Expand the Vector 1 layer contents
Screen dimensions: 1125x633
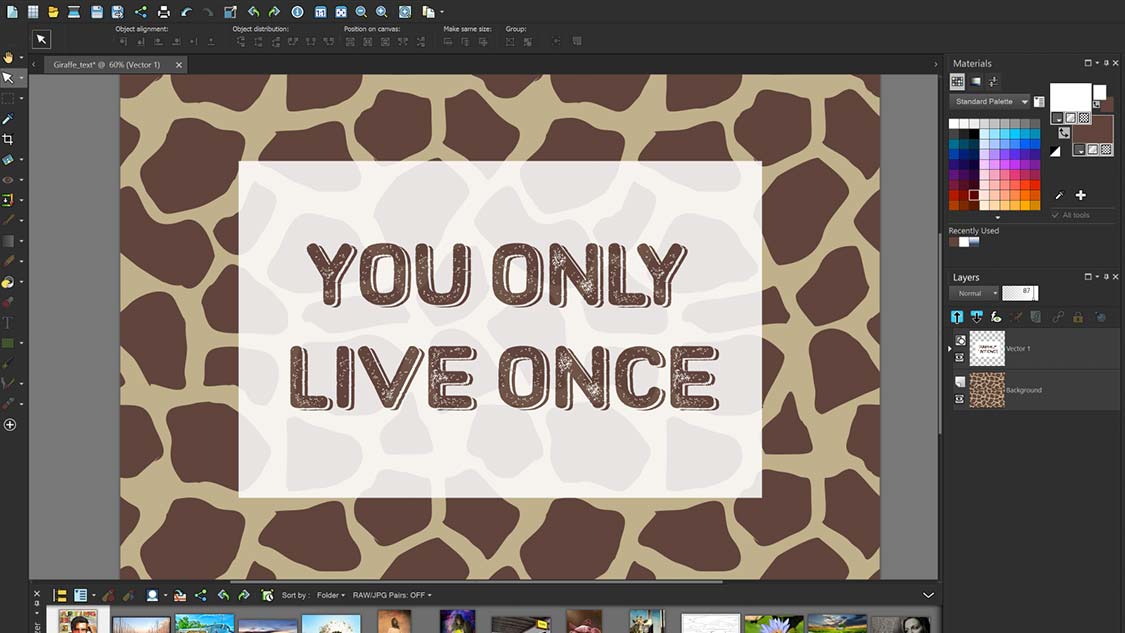point(949,348)
